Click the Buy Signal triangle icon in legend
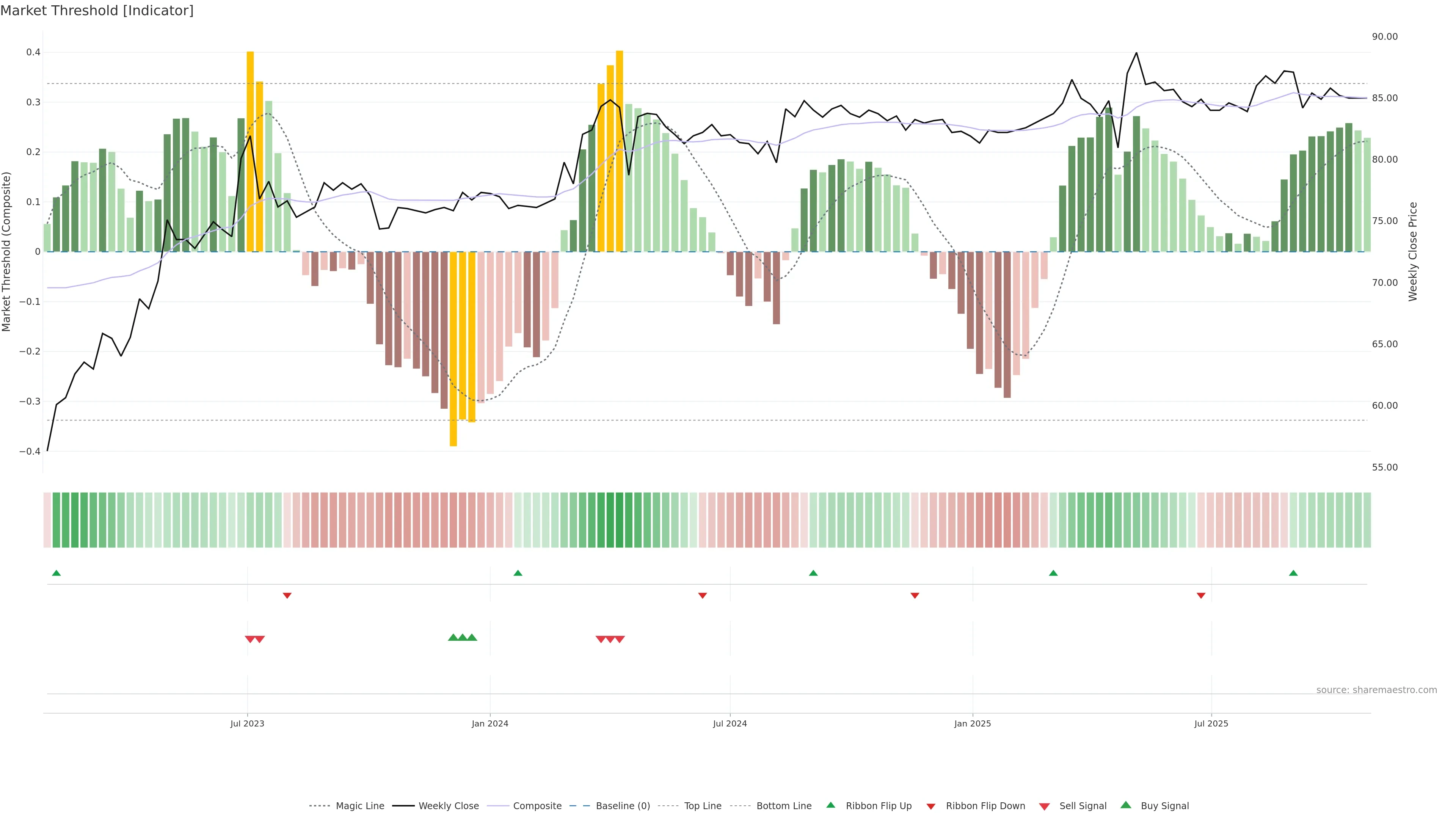Screen dimensions: 1456x819 [1125, 805]
